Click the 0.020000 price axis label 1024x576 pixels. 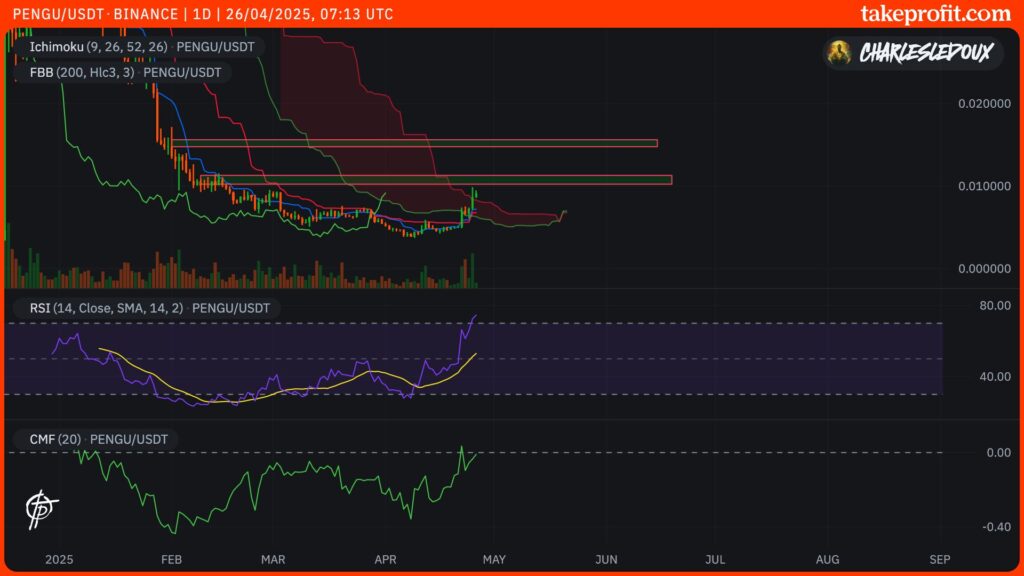coord(982,104)
